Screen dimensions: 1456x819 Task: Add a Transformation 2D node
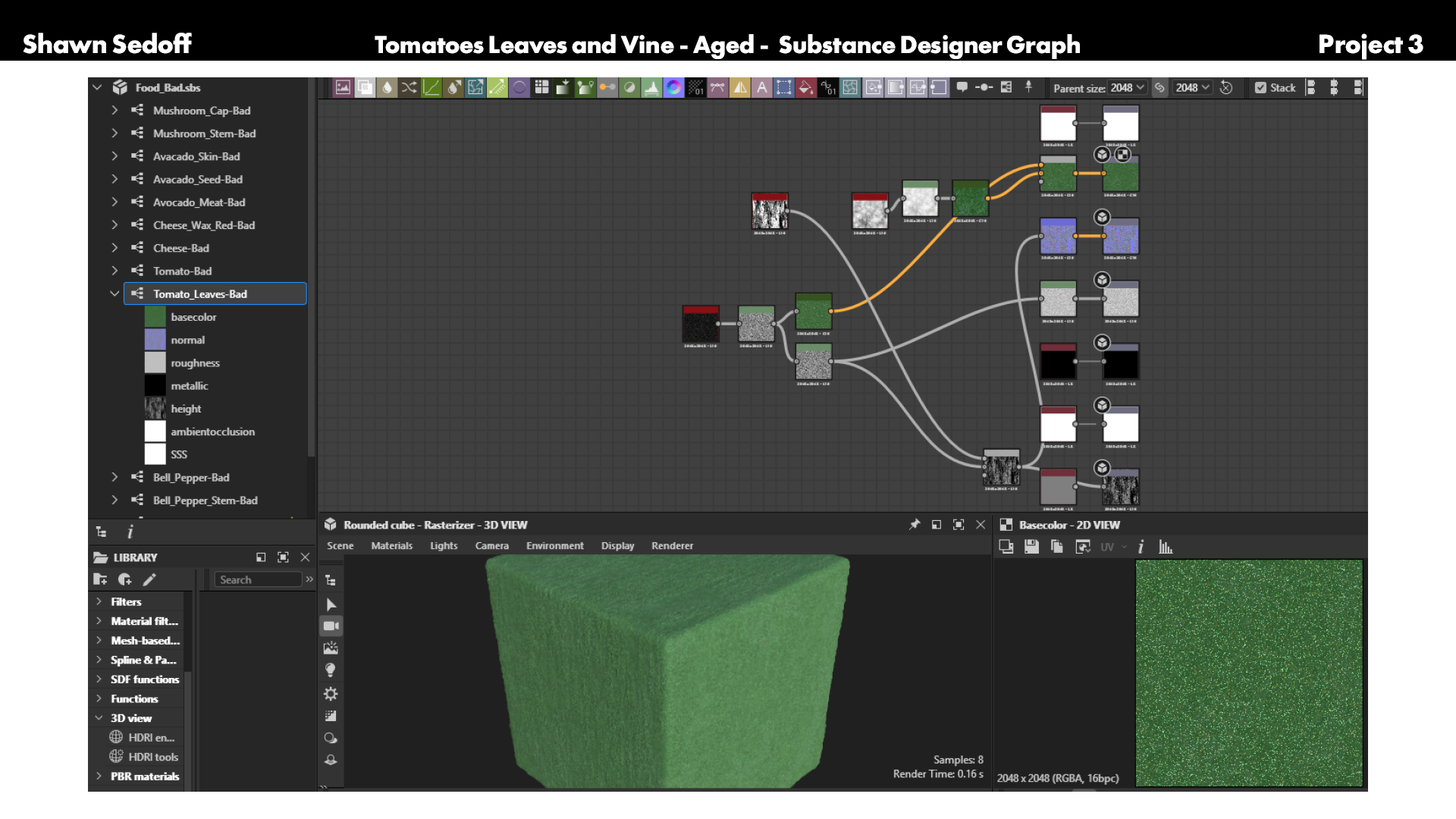click(x=783, y=87)
